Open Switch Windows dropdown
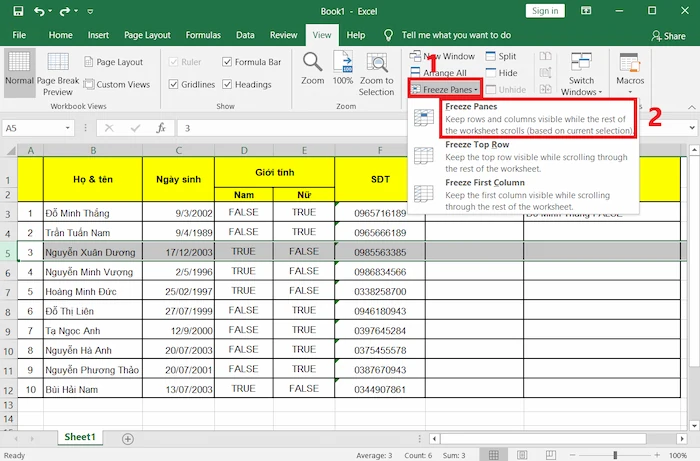 pyautogui.click(x=581, y=74)
